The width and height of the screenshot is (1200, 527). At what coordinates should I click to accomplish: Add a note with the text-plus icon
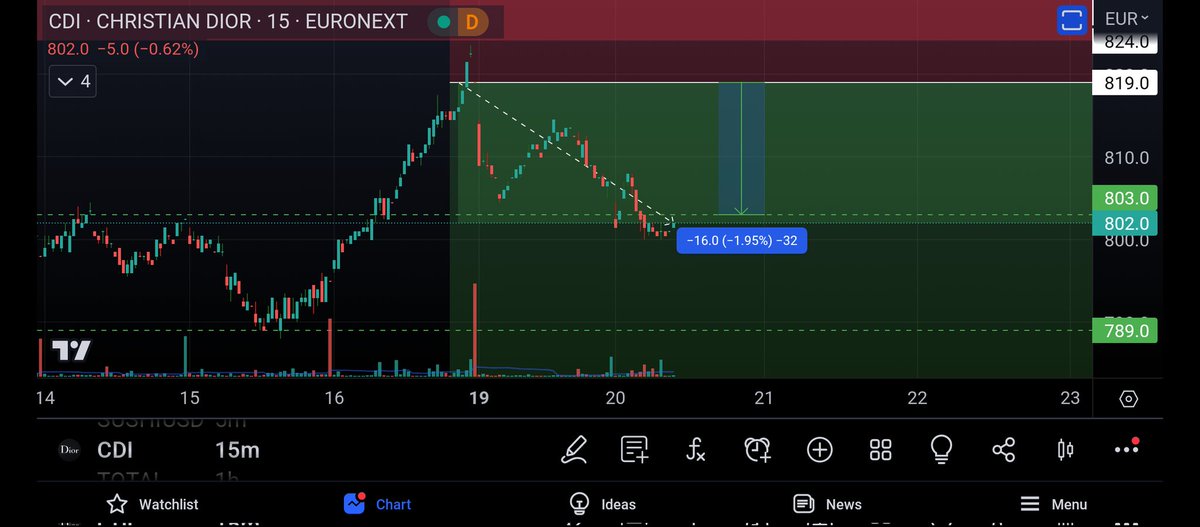[x=634, y=450]
